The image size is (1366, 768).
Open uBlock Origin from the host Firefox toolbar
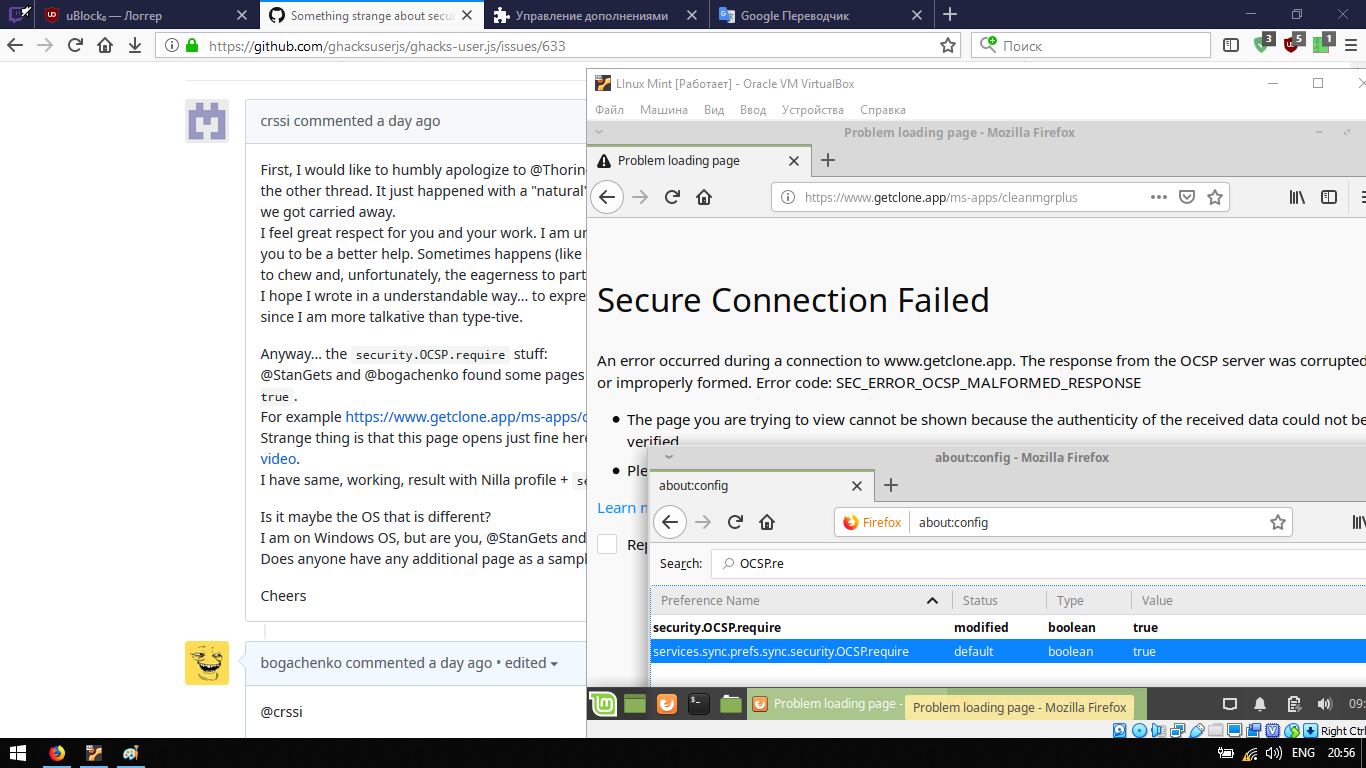tap(1291, 46)
